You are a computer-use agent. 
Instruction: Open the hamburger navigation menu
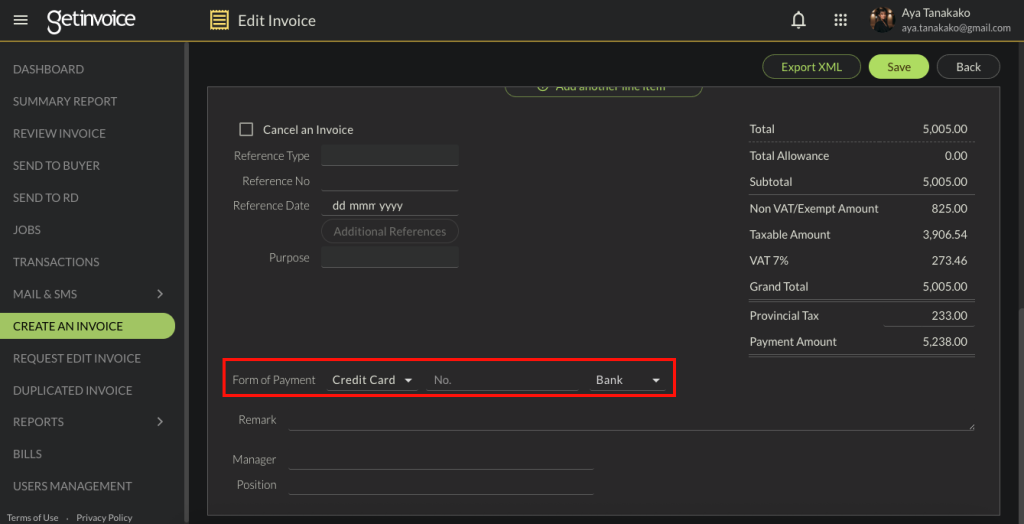point(22,20)
